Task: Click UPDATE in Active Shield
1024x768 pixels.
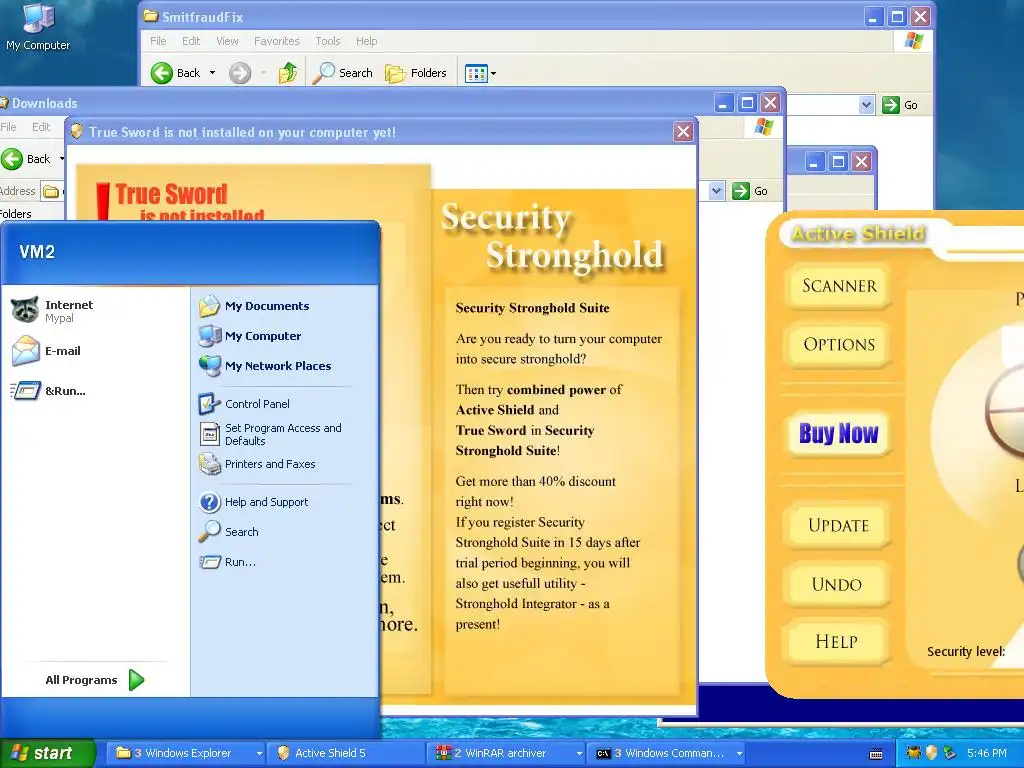Action: click(839, 525)
